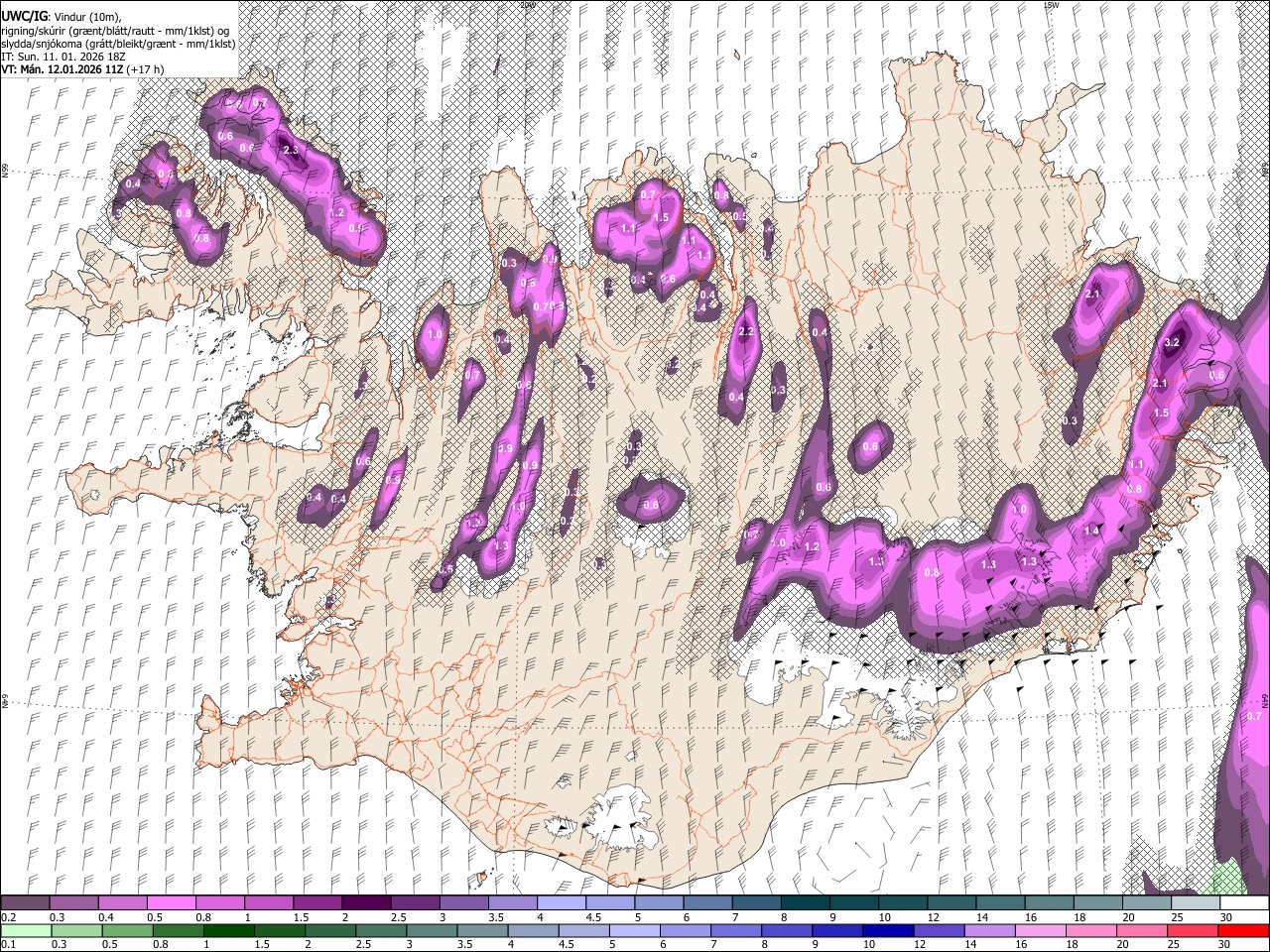The width and height of the screenshot is (1270, 952).
Task: Click the 'Vindur (10m),' heading text
Action: [87, 18]
